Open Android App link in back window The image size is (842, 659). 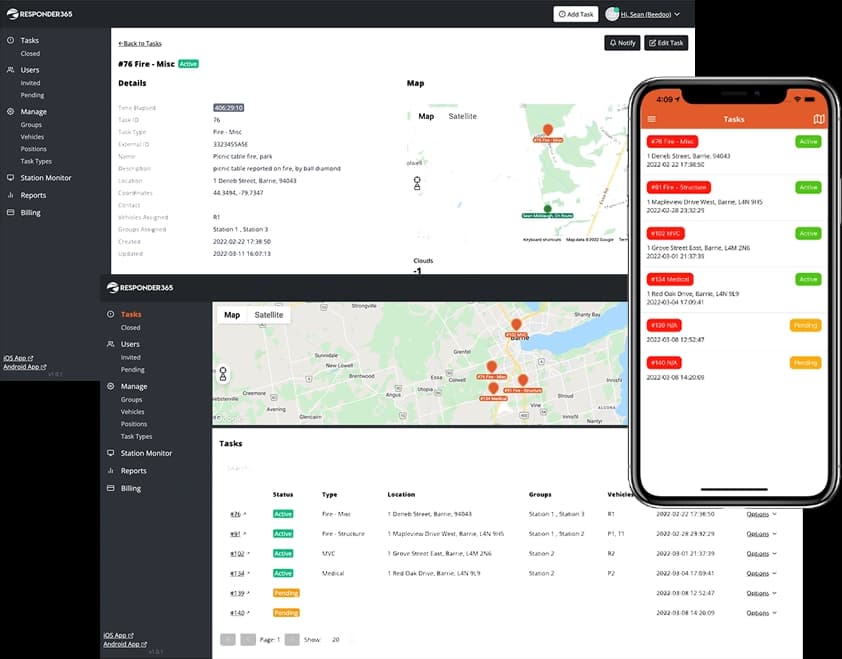tap(25, 367)
